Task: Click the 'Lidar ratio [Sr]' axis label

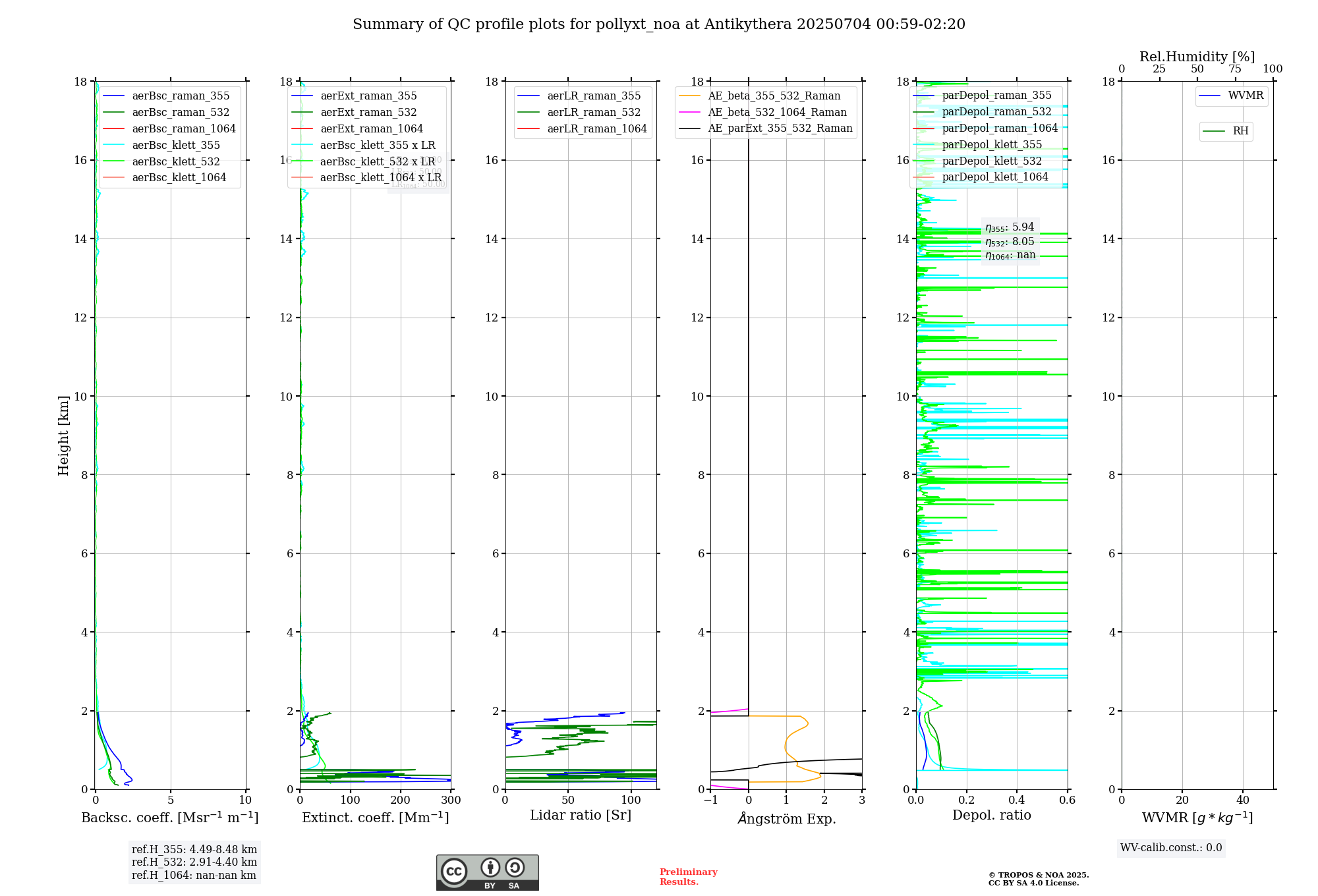Action: 581,816
